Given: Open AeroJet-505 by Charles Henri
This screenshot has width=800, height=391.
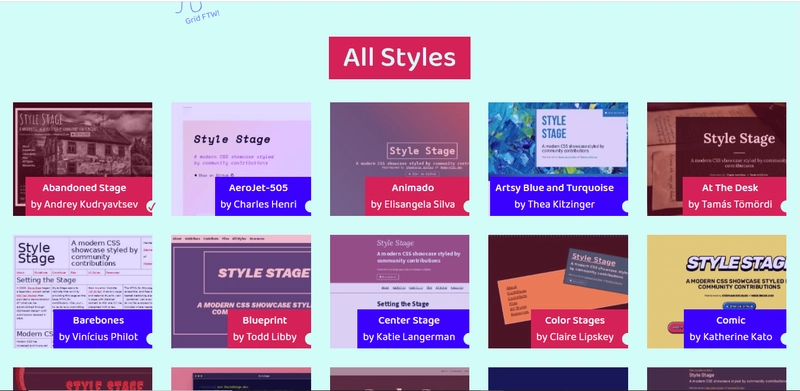Looking at the screenshot, I should click(x=258, y=196).
